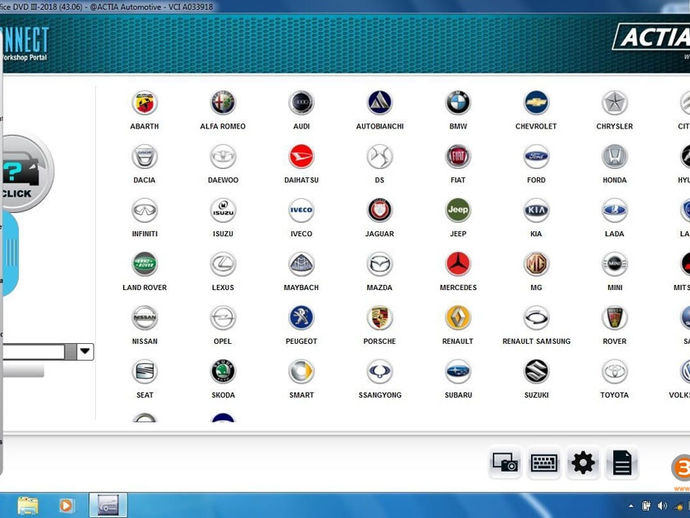This screenshot has width=690, height=518.
Task: Choose the Infiniti logo
Action: coord(144,210)
